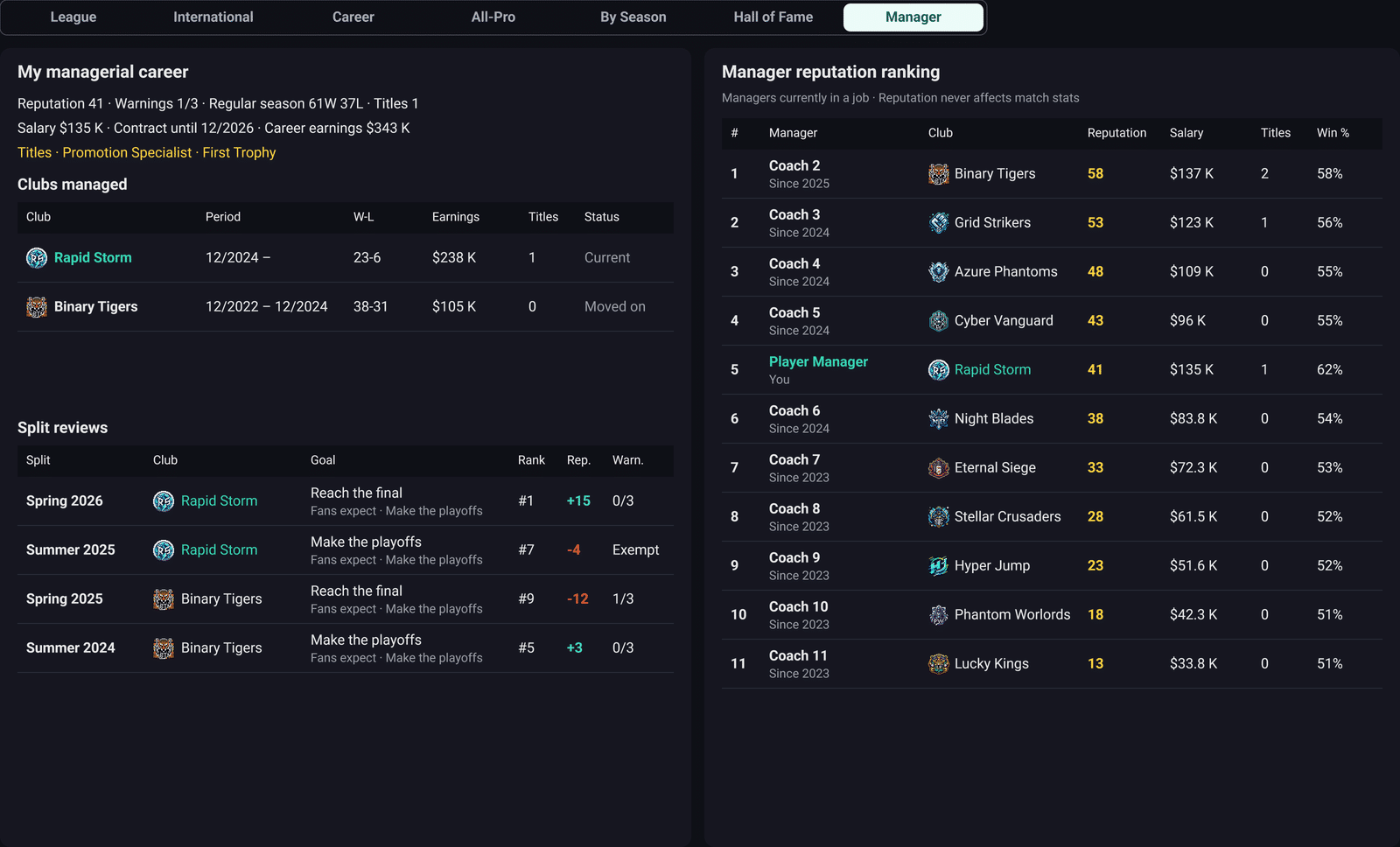Image resolution: width=1400 pixels, height=847 pixels.
Task: Click Binary Tigers logo in Spring 2025 review
Action: pos(164,598)
